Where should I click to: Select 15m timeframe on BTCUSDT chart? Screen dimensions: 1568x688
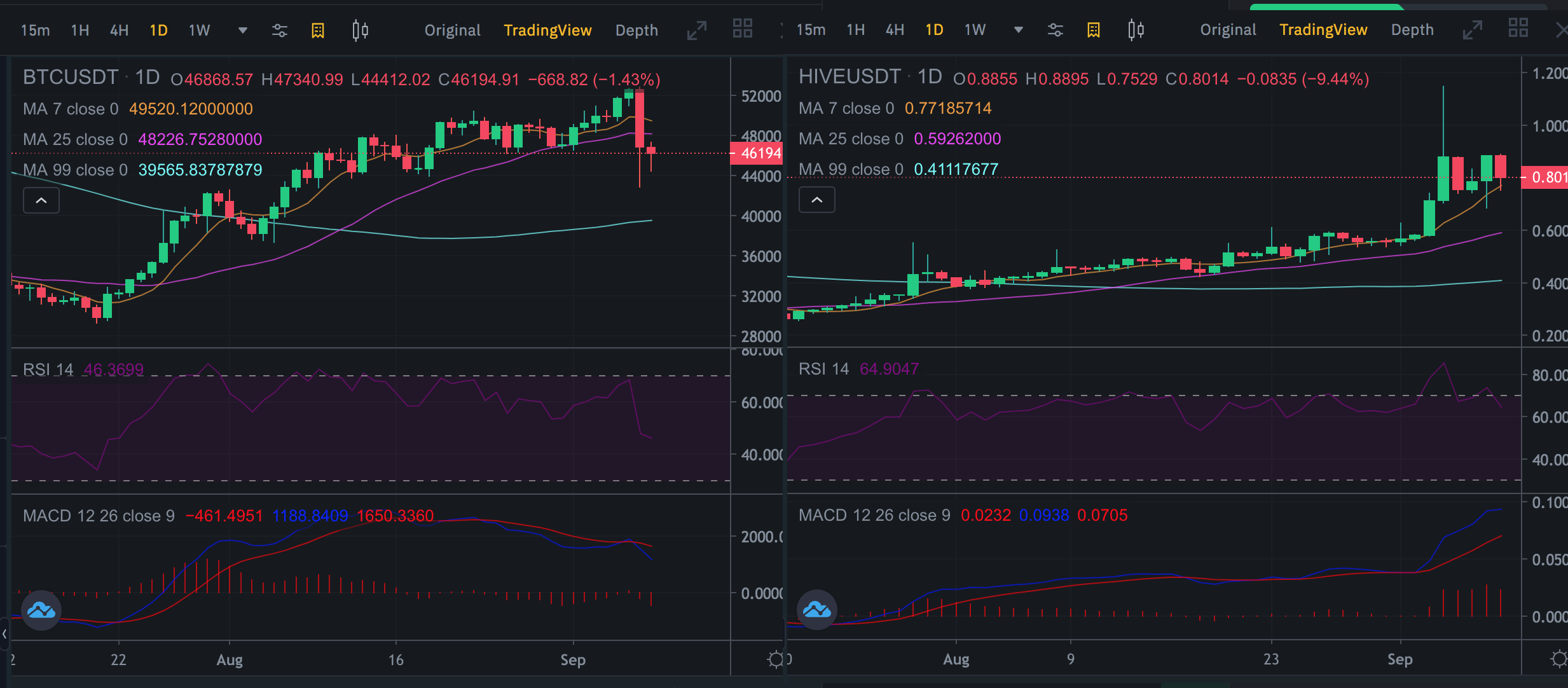click(x=35, y=31)
